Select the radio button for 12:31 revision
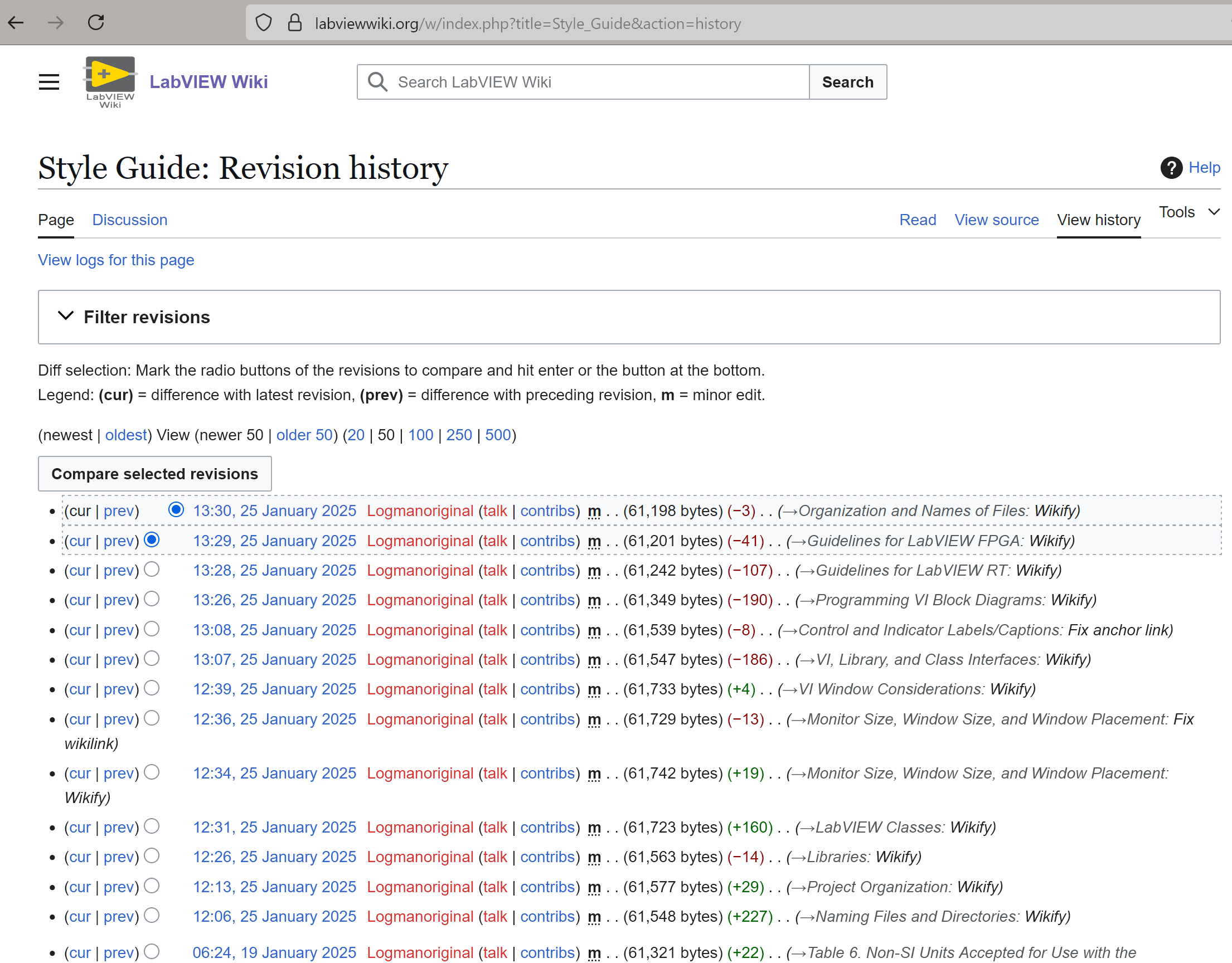This screenshot has height=963, width=1232. (152, 826)
